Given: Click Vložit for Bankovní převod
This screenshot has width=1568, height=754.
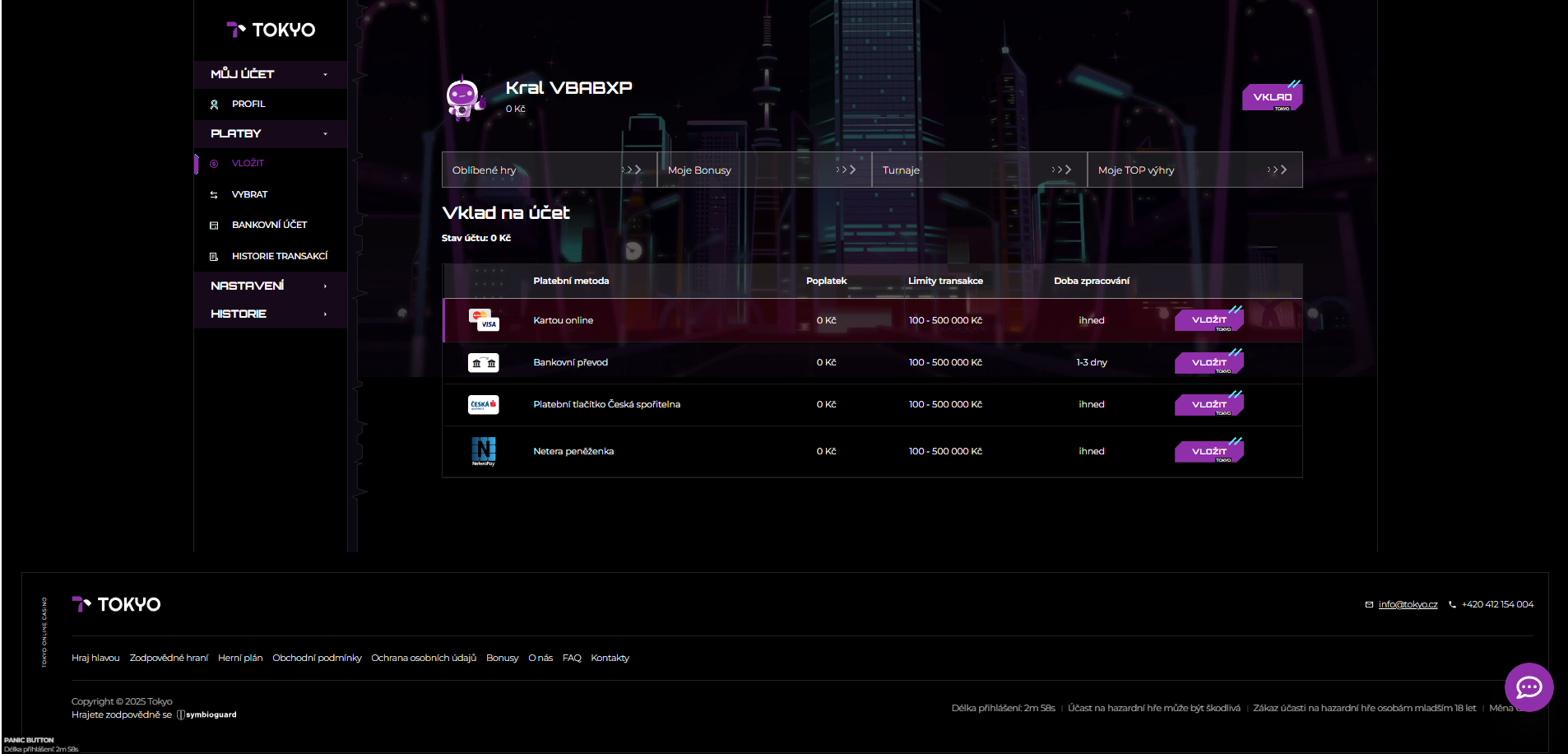Looking at the screenshot, I should (1208, 362).
